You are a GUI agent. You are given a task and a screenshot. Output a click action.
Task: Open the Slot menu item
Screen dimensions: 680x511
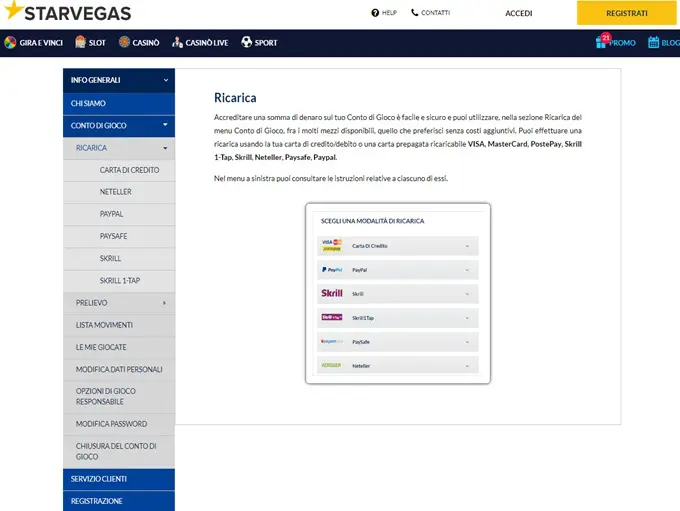(91, 43)
